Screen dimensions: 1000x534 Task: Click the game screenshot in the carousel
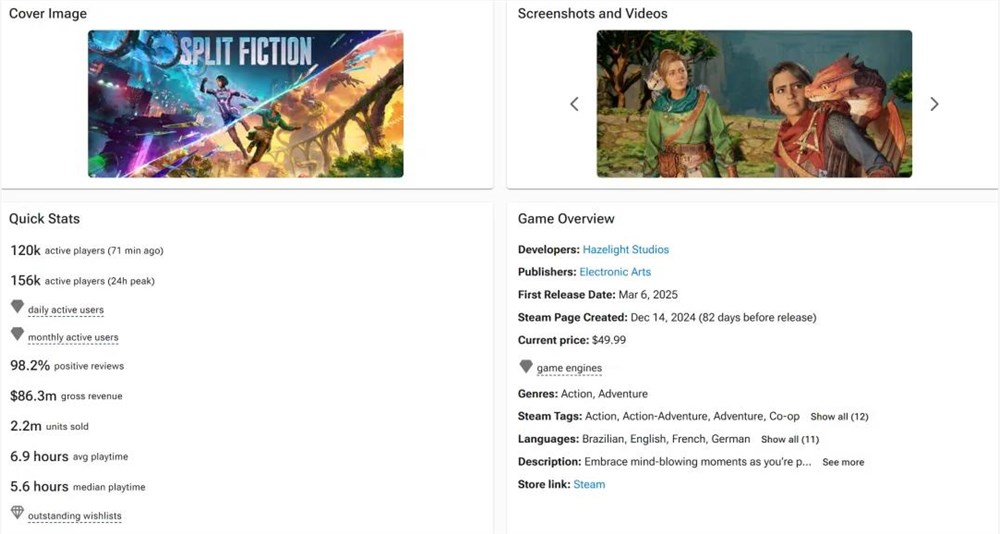[x=754, y=104]
